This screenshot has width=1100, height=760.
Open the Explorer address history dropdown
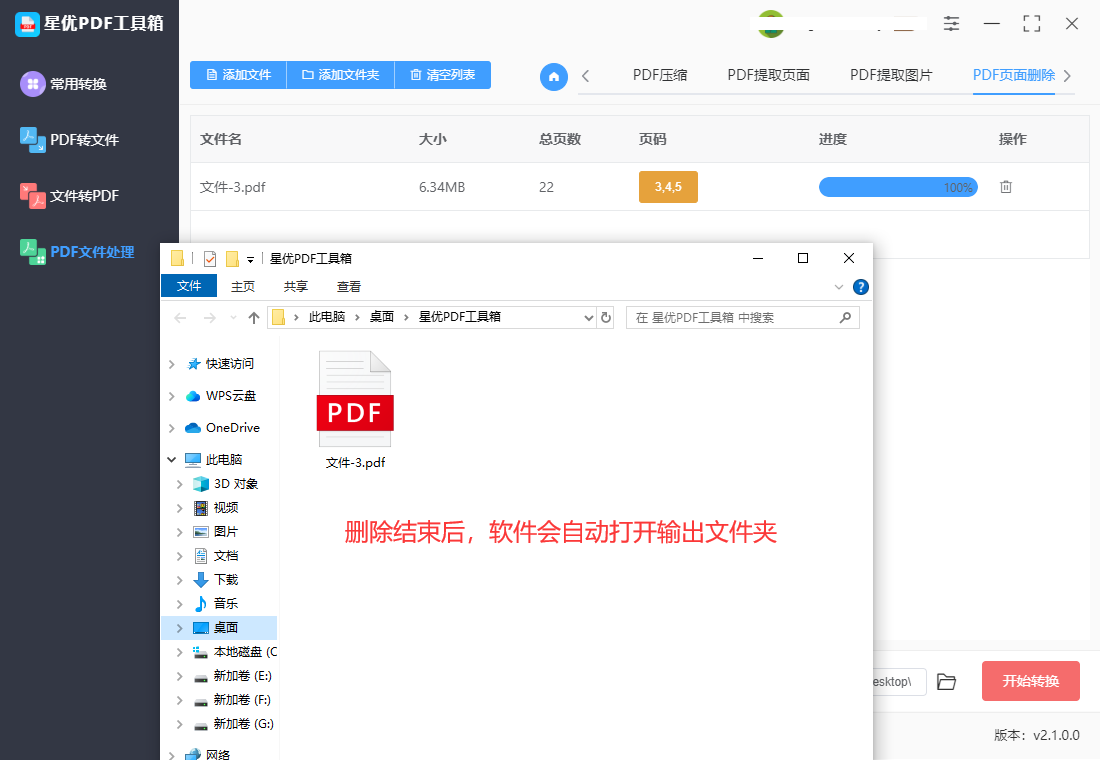coord(589,318)
